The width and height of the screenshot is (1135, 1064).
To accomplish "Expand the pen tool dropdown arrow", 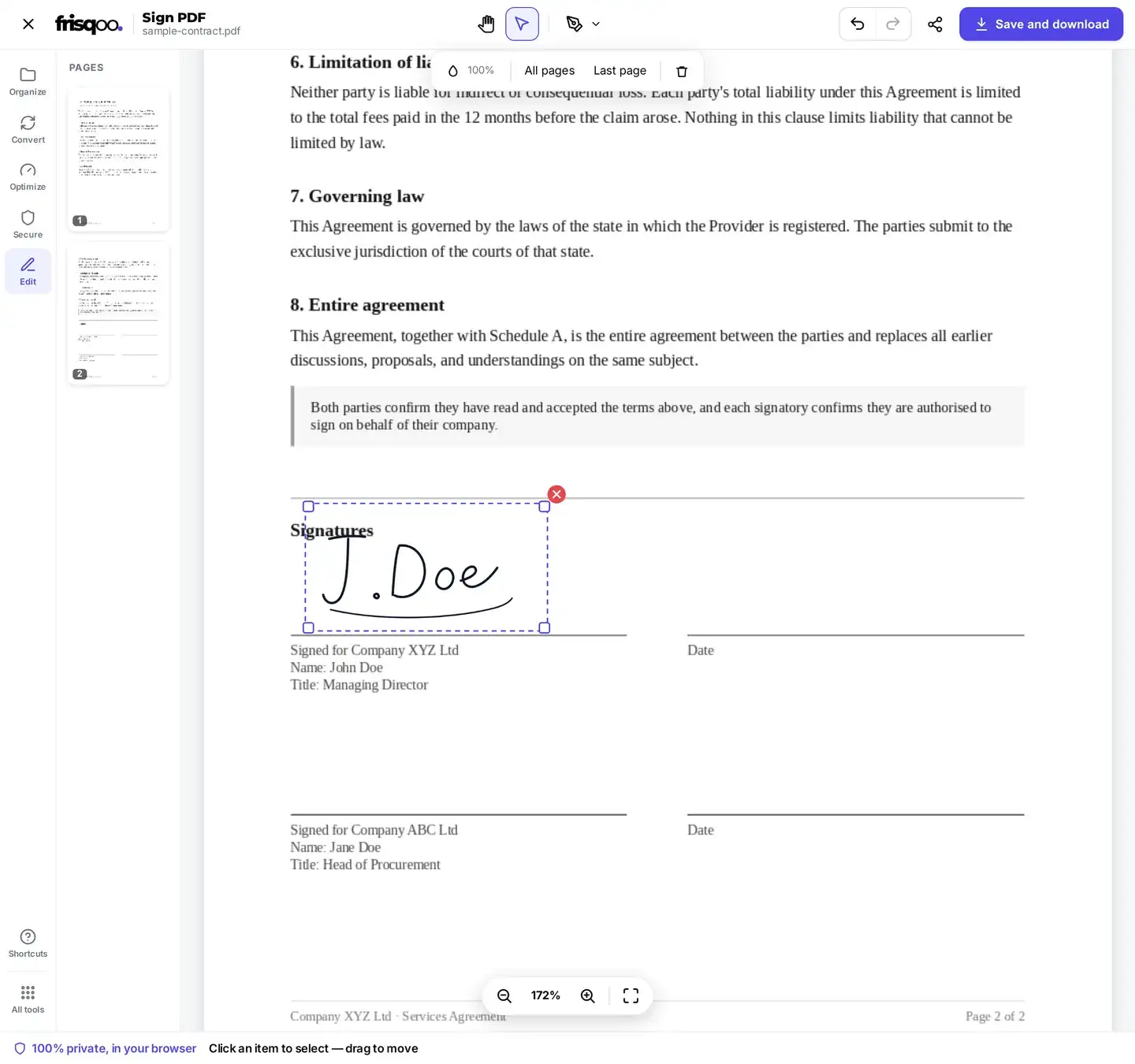I will tap(596, 24).
